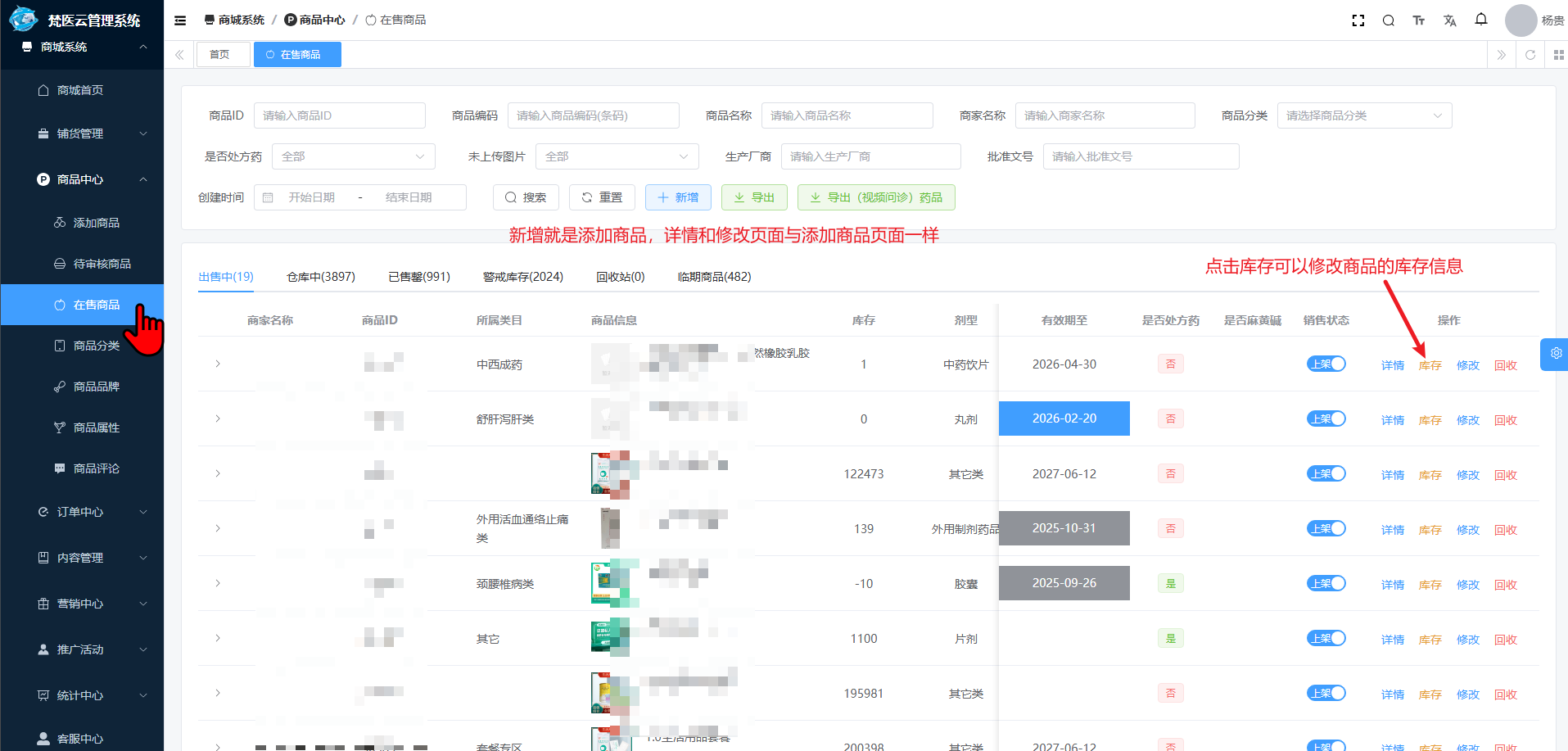The height and width of the screenshot is (751, 1568).
Task: Open the 是否处方药 dropdown
Action: click(x=353, y=156)
